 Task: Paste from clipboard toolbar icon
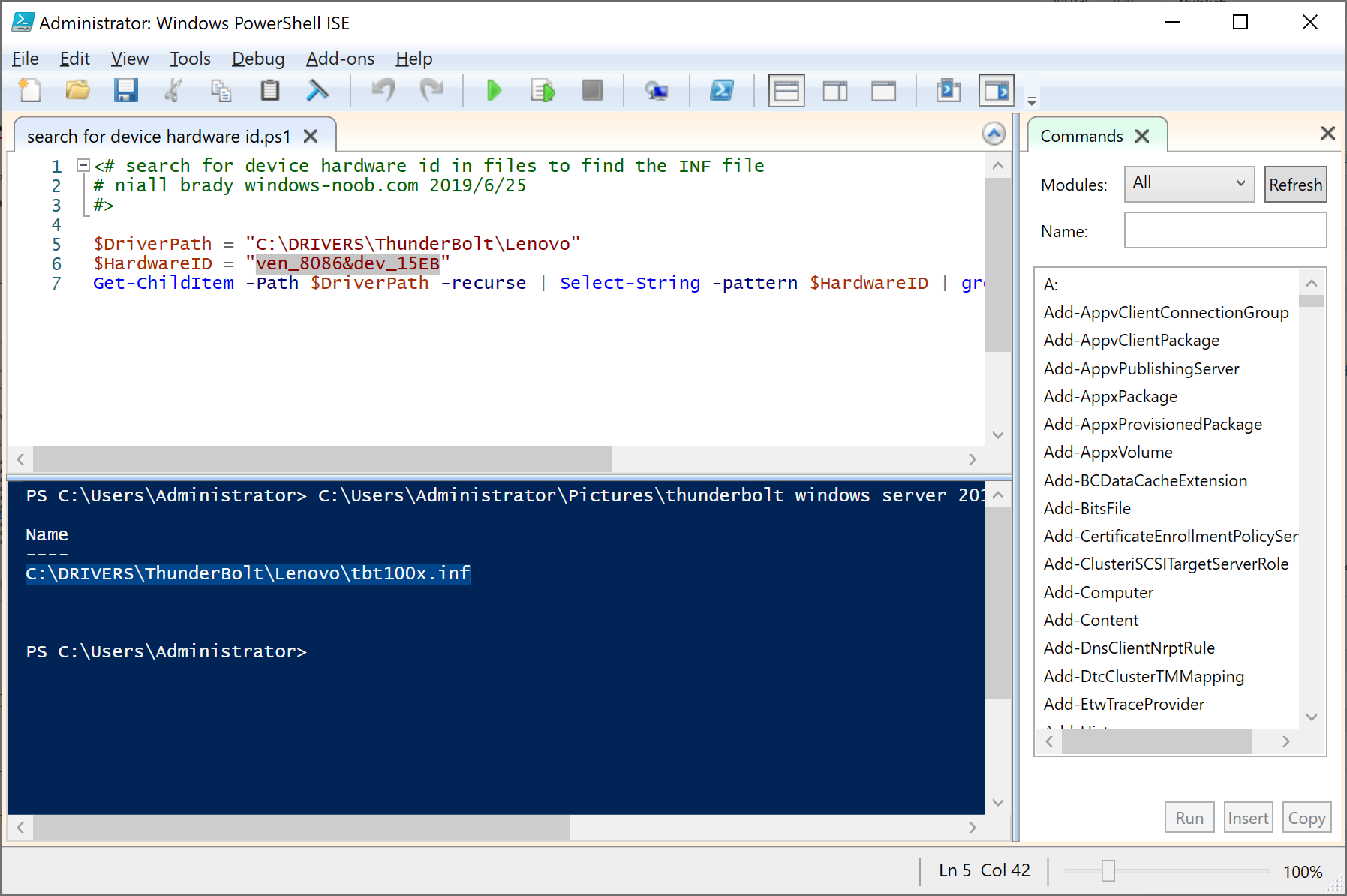pyautogui.click(x=269, y=91)
